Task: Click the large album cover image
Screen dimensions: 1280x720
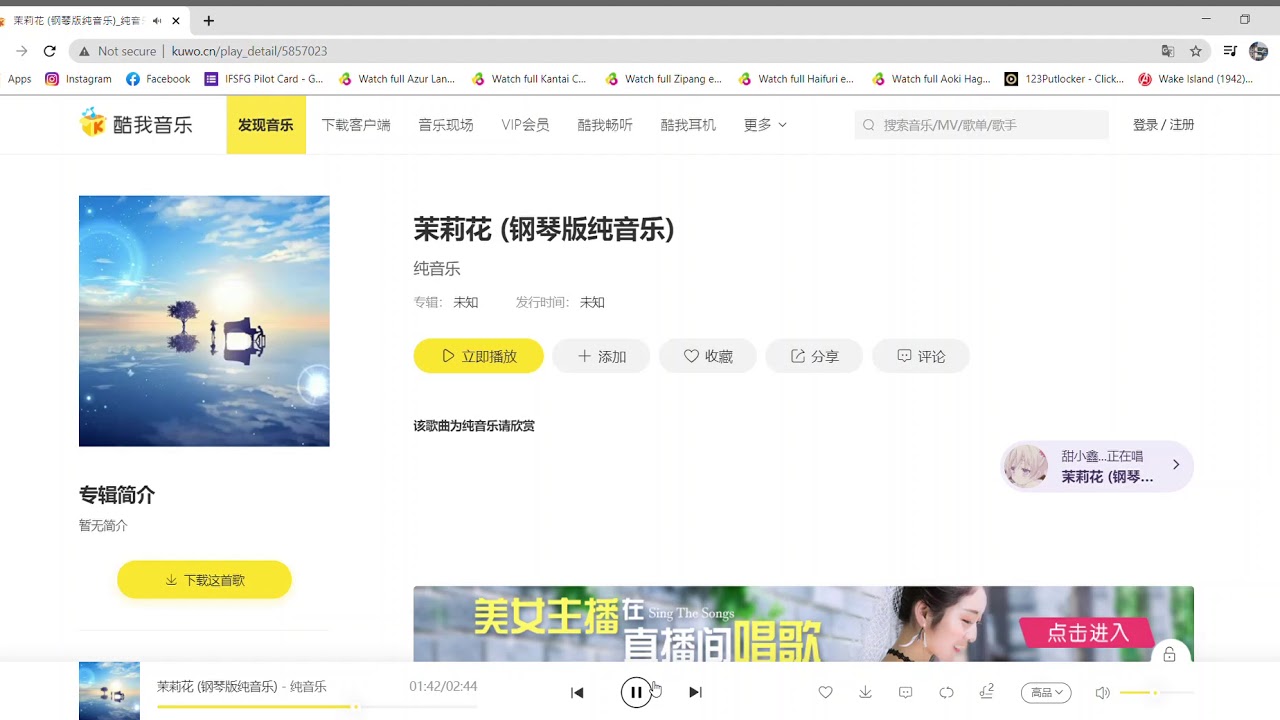Action: (x=204, y=321)
